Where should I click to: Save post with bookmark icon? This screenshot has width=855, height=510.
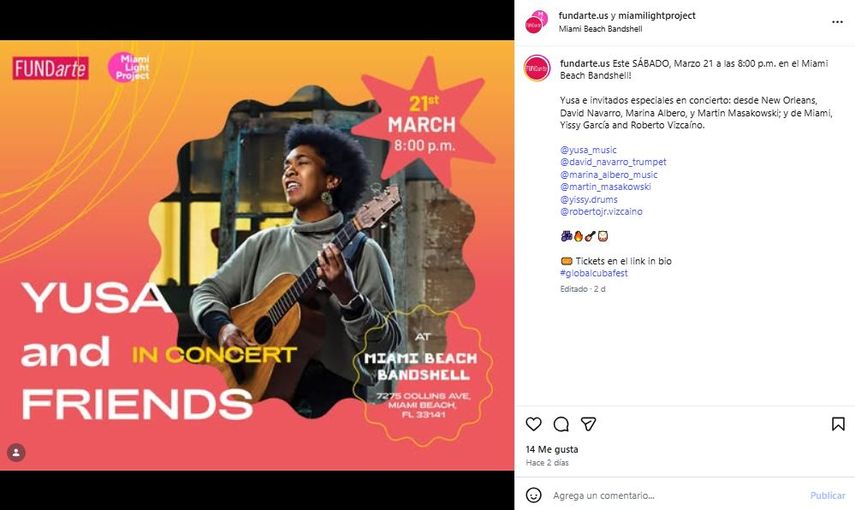838,424
